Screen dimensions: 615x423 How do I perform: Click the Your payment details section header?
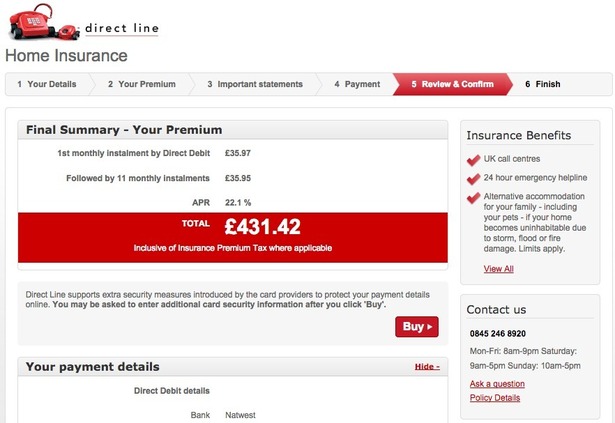click(93, 367)
